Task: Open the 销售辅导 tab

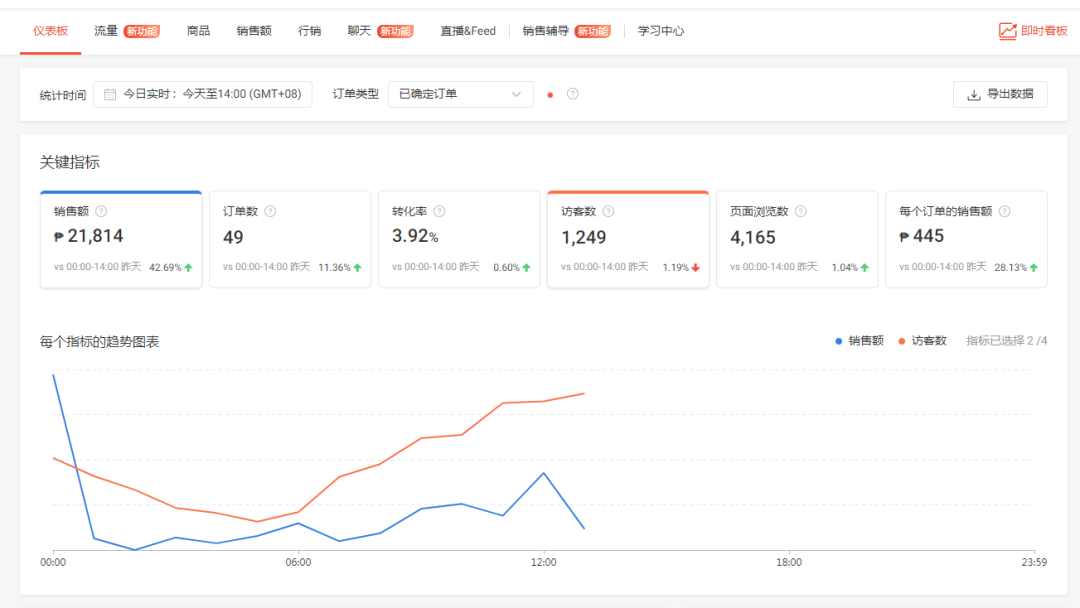Action: pos(546,31)
